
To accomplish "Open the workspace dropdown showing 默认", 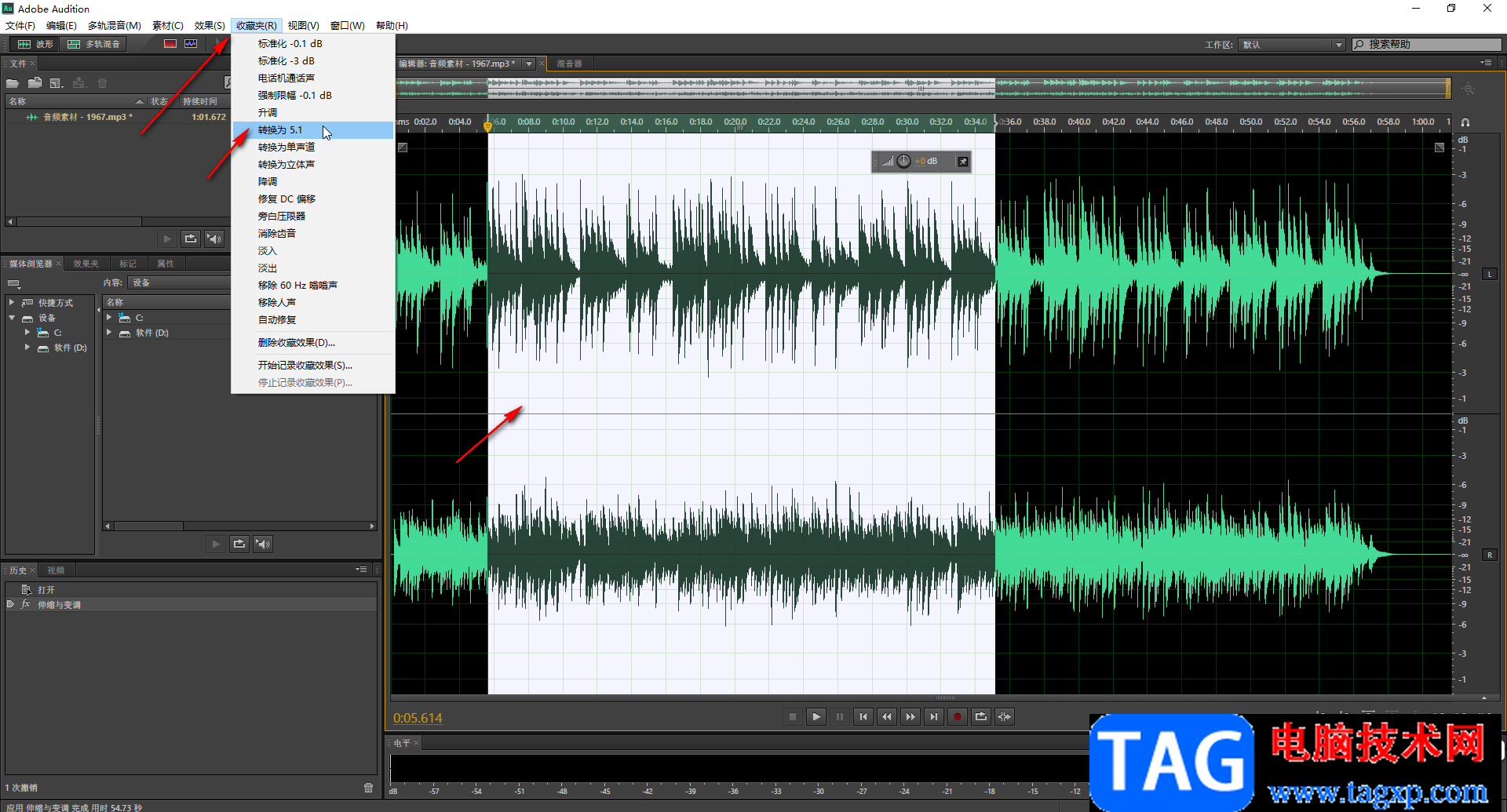I will 1292,45.
